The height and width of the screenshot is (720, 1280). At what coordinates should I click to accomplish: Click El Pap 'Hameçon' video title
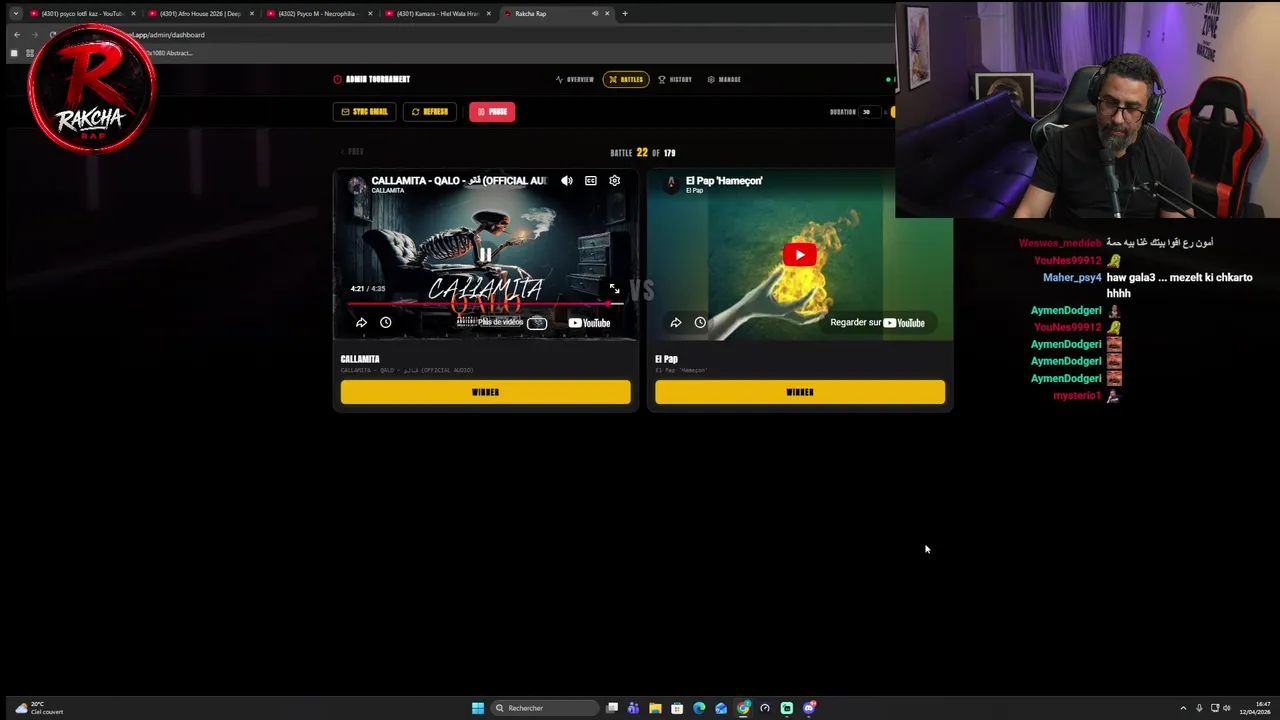pos(724,181)
